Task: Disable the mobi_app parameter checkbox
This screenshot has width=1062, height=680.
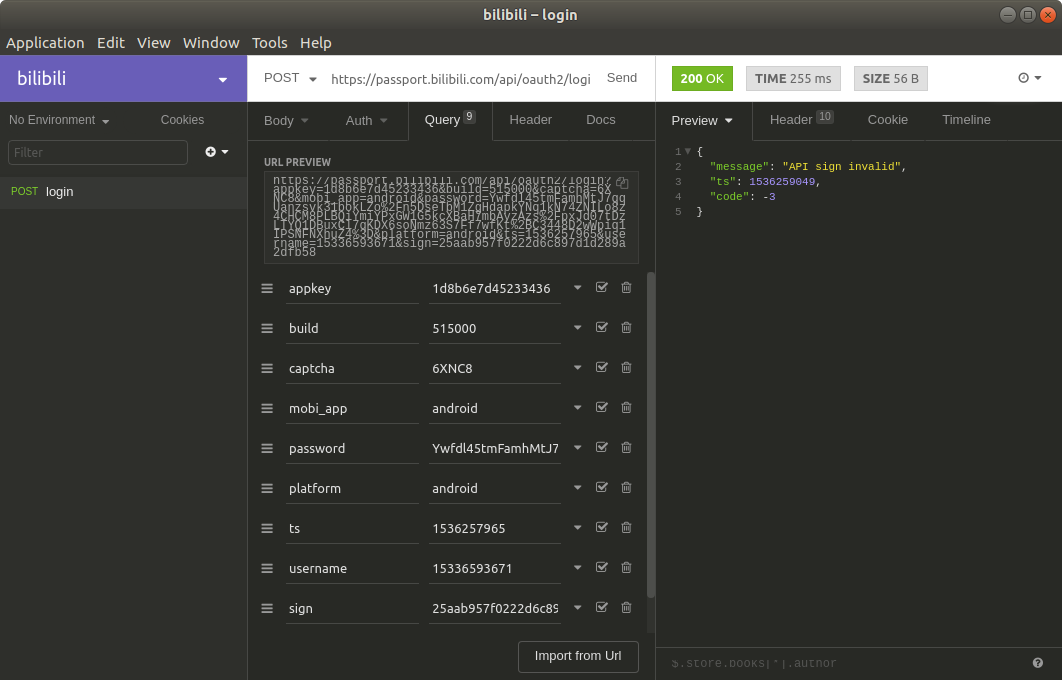Action: pos(601,407)
